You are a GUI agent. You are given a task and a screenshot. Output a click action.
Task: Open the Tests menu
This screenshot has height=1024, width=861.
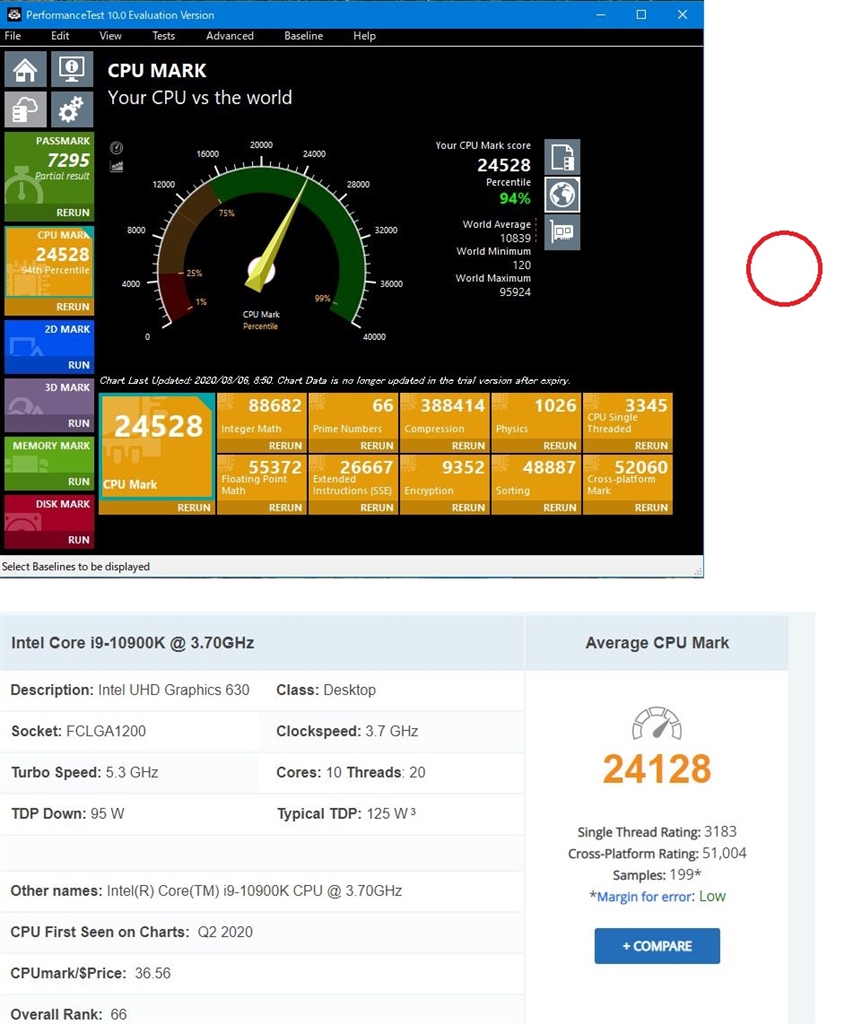click(x=163, y=36)
